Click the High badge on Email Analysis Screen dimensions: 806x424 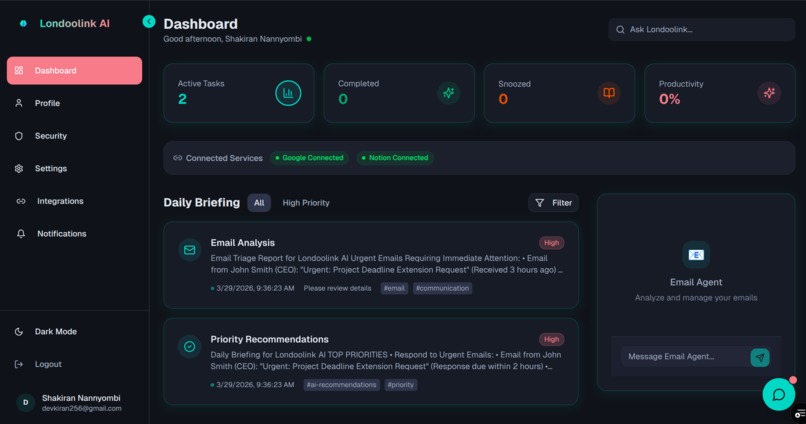[x=552, y=243]
